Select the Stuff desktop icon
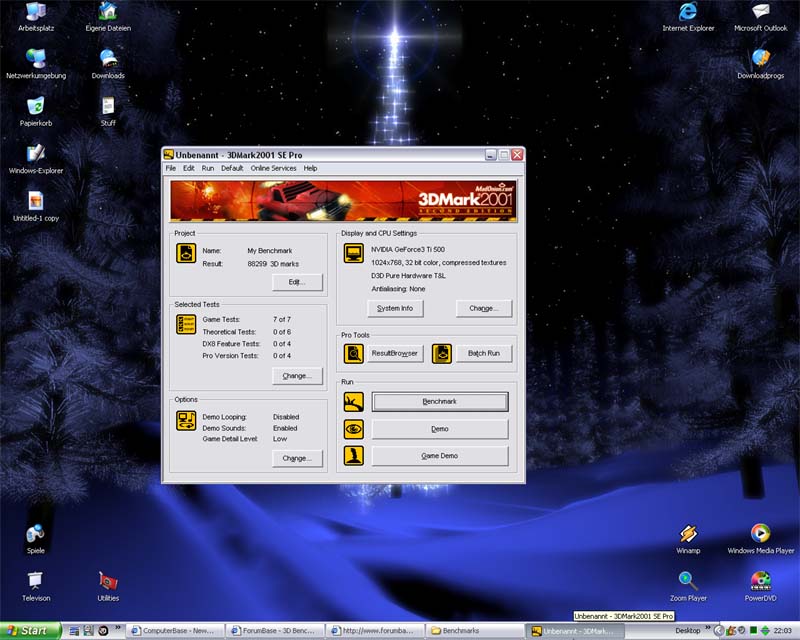This screenshot has height=640, width=800. pyautogui.click(x=108, y=112)
